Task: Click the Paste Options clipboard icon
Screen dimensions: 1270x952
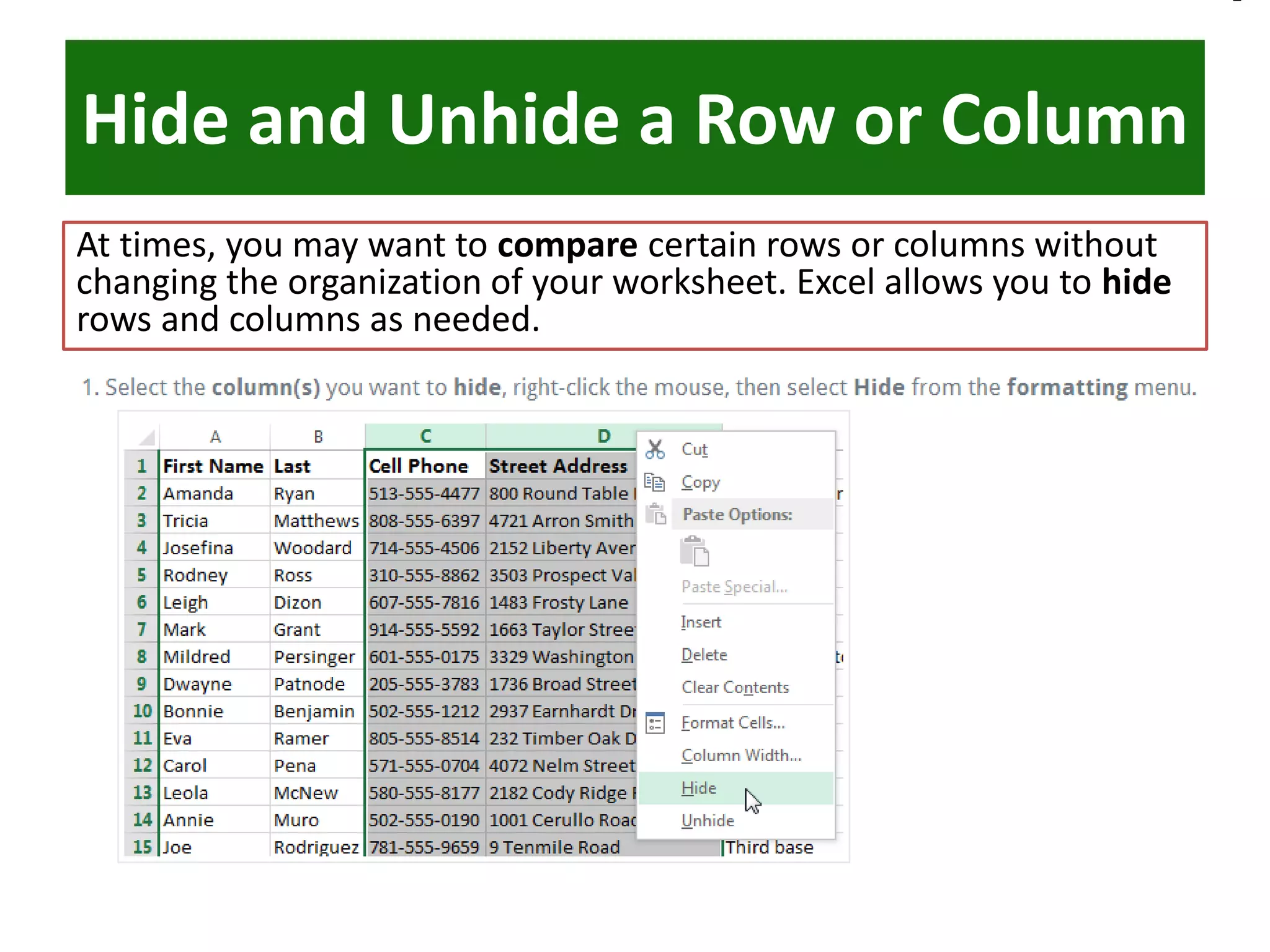Action: click(x=655, y=514)
